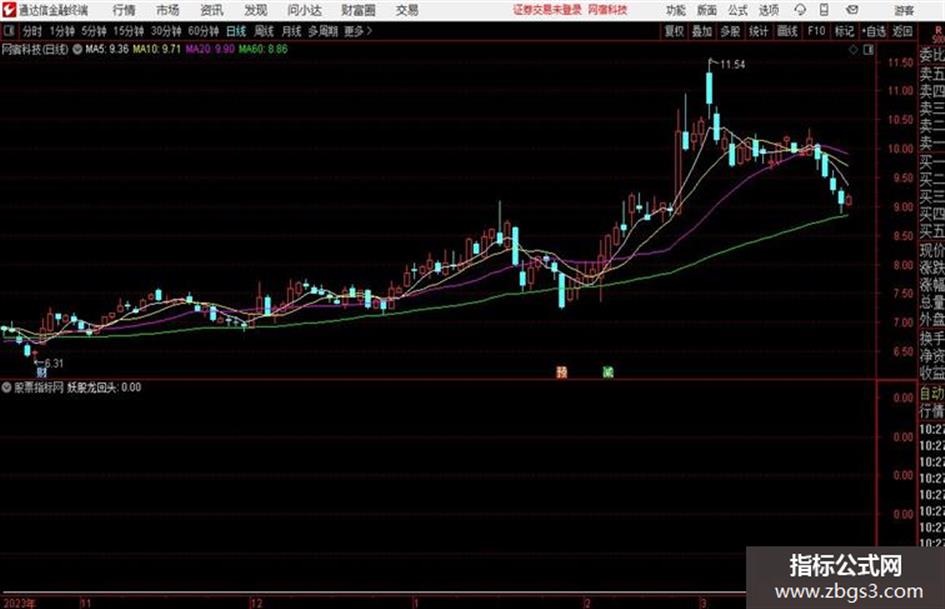
Task: Click the 返回 back button
Action: click(902, 31)
